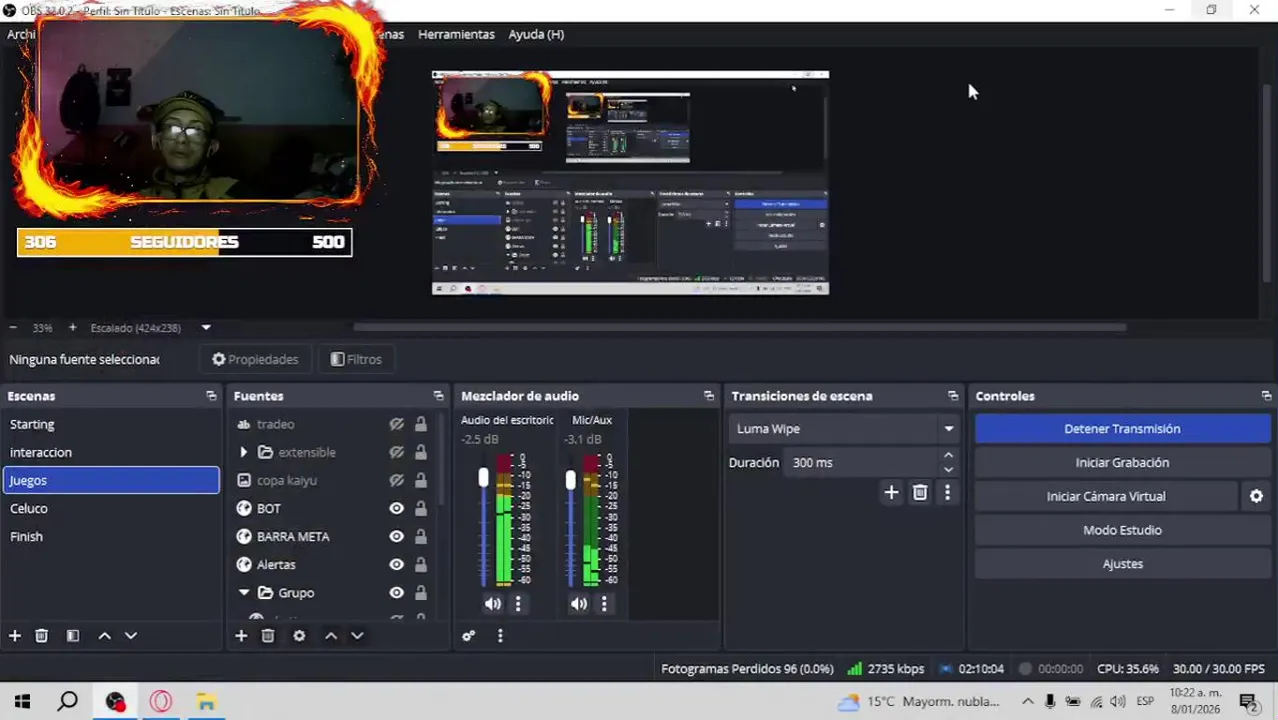Undock the Mezclador de audio panel
Image resolution: width=1278 pixels, height=720 pixels.
[709, 396]
